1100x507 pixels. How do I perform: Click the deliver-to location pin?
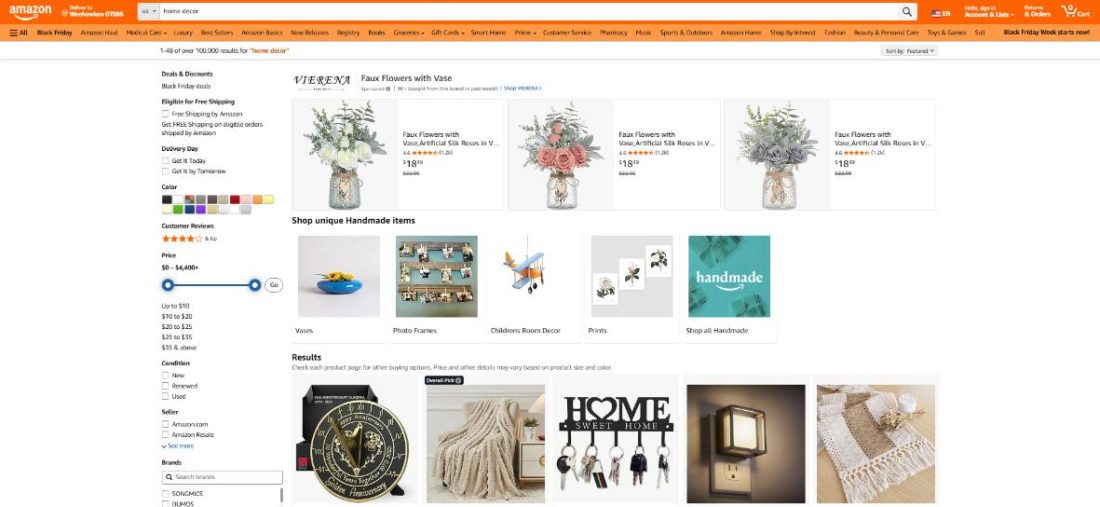(65, 13)
